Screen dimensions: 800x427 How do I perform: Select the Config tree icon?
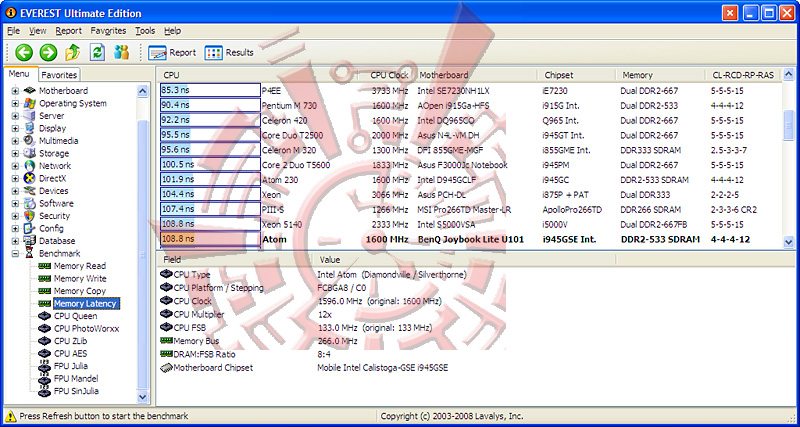point(30,228)
